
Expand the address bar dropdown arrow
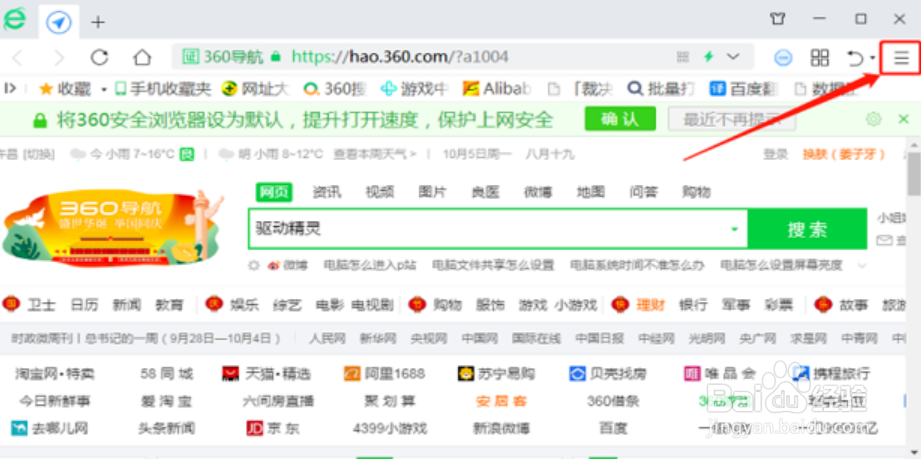(x=733, y=56)
